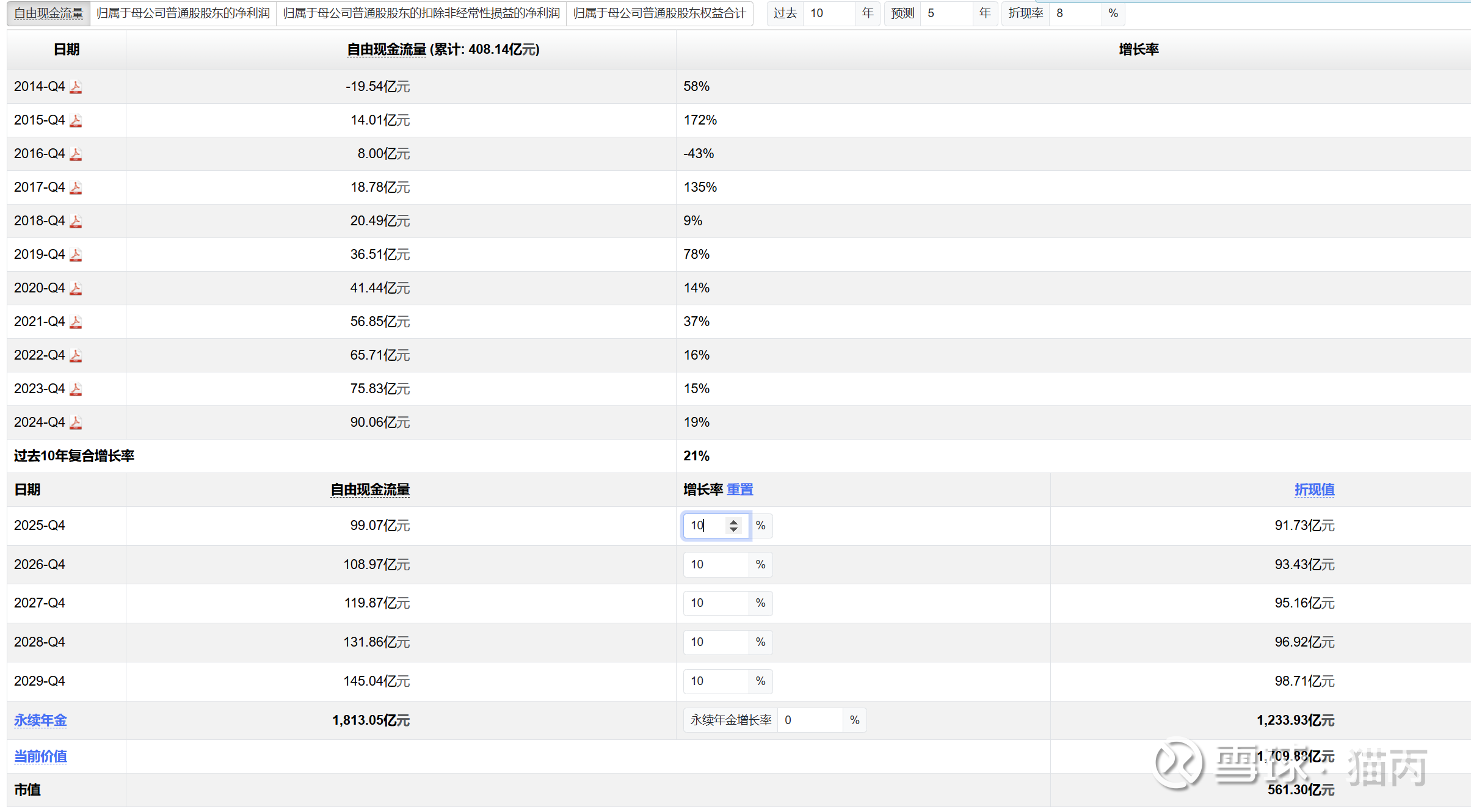Open the 永续年金 link

[40, 720]
